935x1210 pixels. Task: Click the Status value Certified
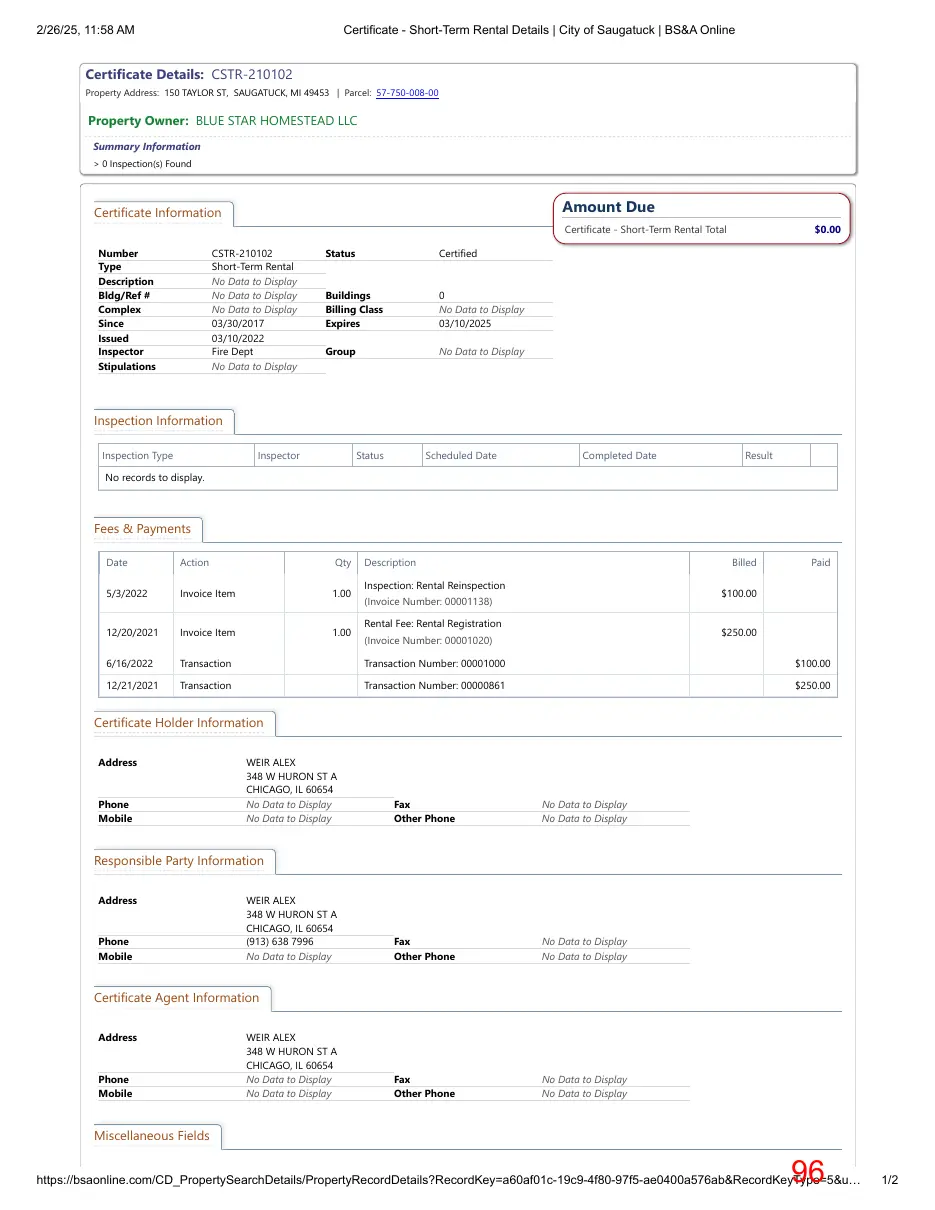[x=458, y=254]
